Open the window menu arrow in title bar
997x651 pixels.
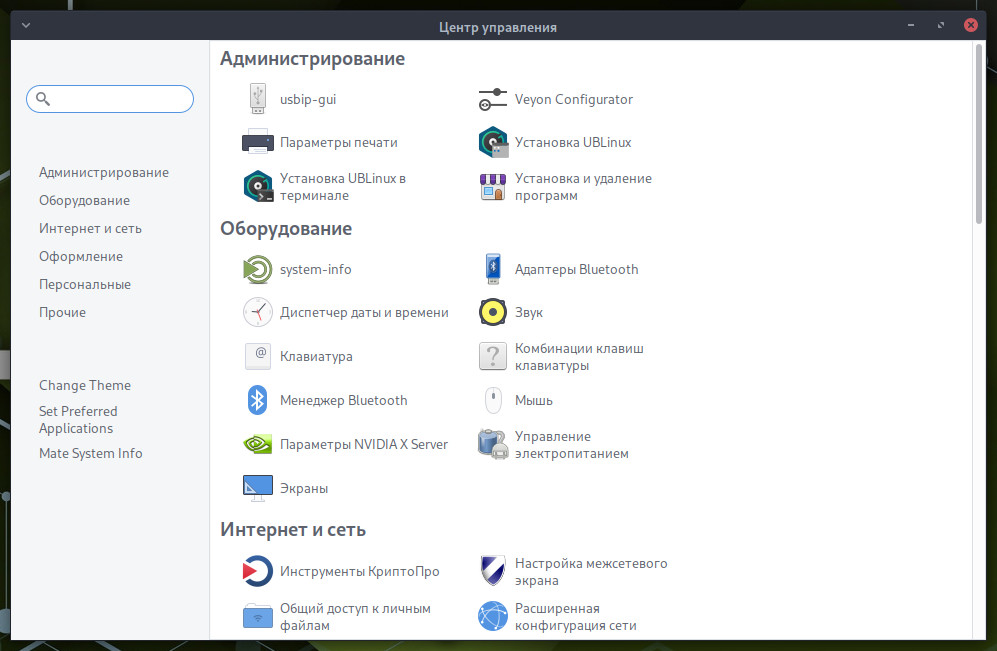tap(25, 27)
